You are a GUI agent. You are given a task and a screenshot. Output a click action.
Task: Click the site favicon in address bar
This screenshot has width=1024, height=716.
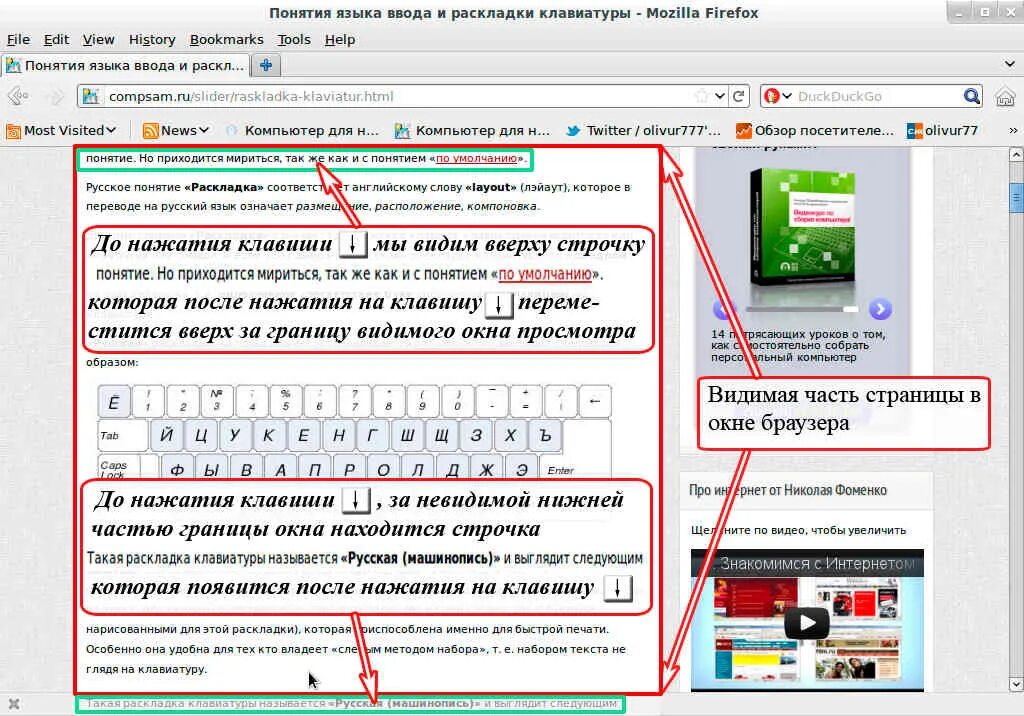(91, 97)
